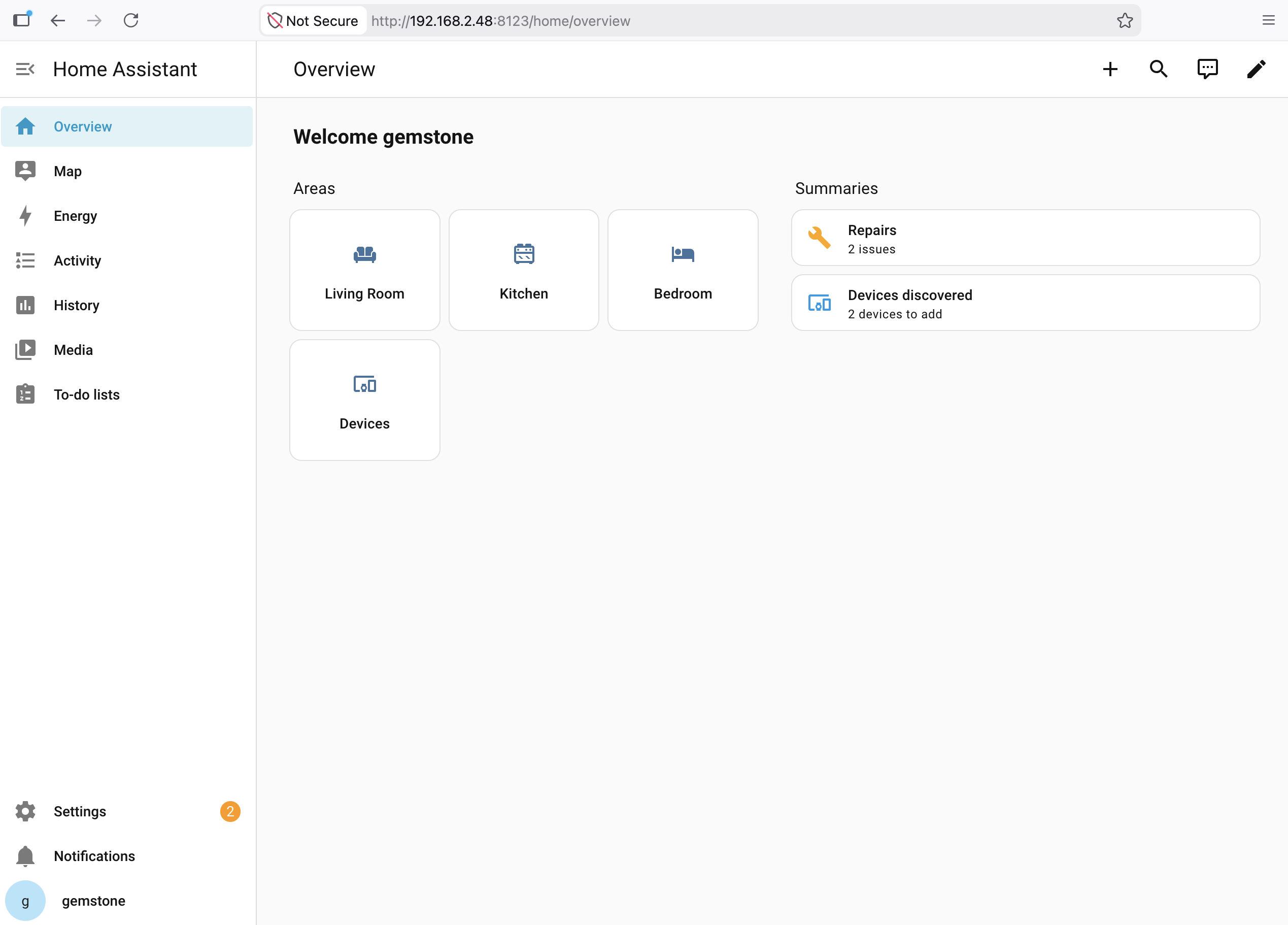Edit dashboard with the pencil icon

tap(1256, 70)
